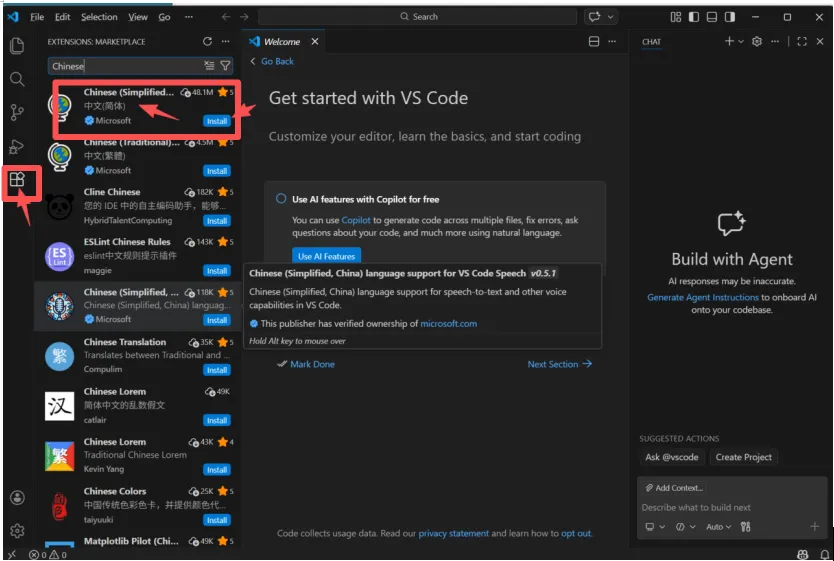The image size is (834, 561).
Task: Click Ask @vscode suggested action
Action: point(672,457)
